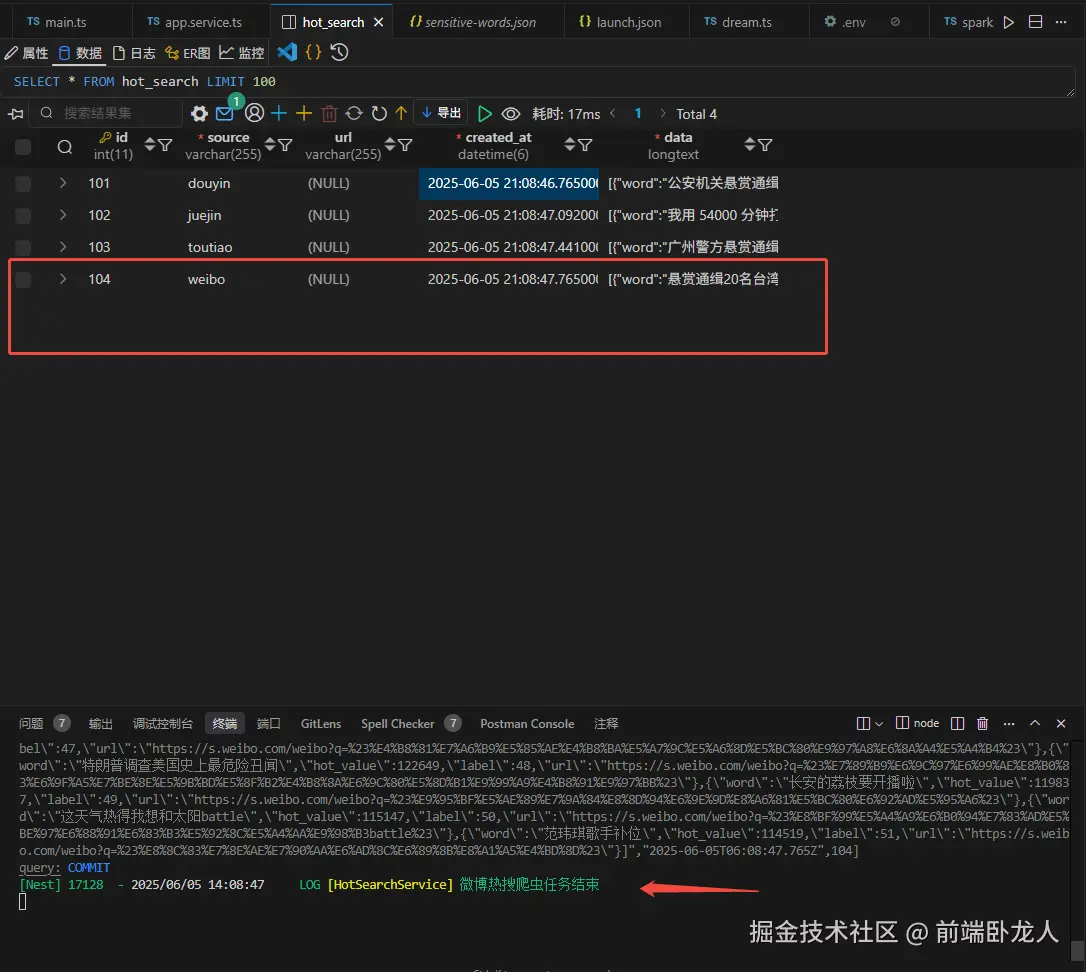Screen dimensions: 1086x972
Task: Split the editor layout icon at top right
Action: point(1035,21)
